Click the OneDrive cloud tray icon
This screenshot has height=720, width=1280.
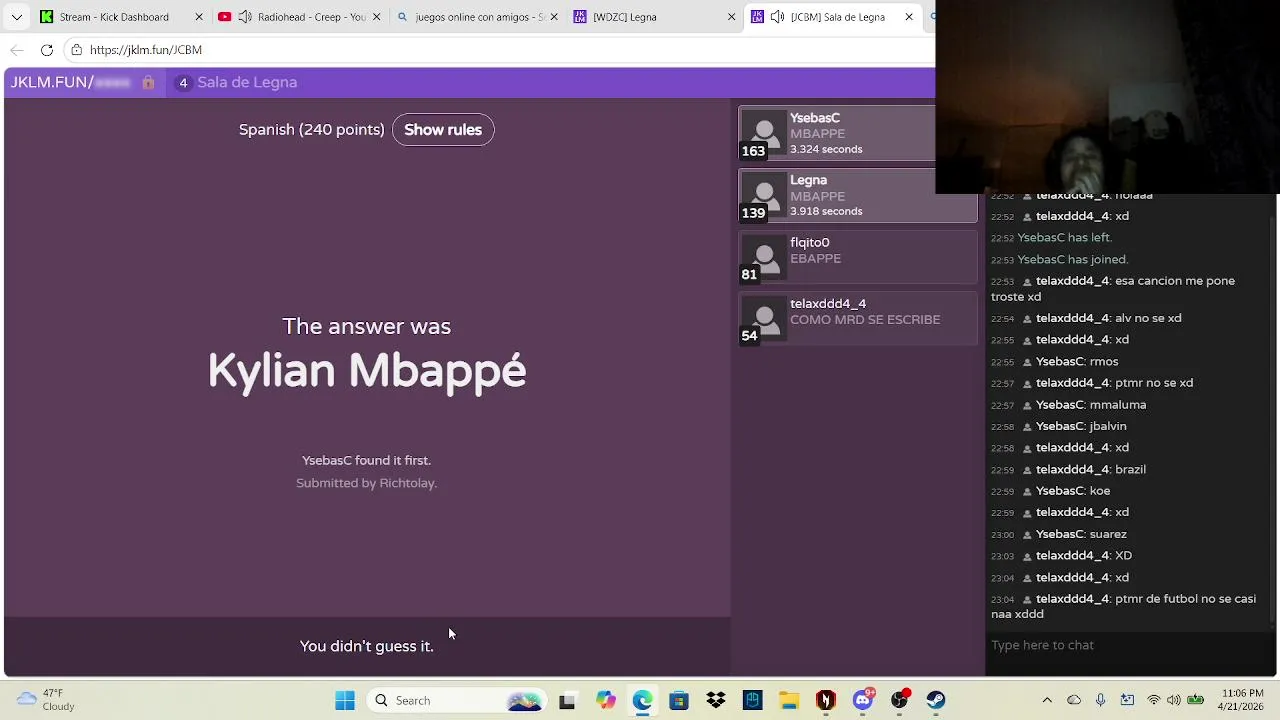point(1074,700)
